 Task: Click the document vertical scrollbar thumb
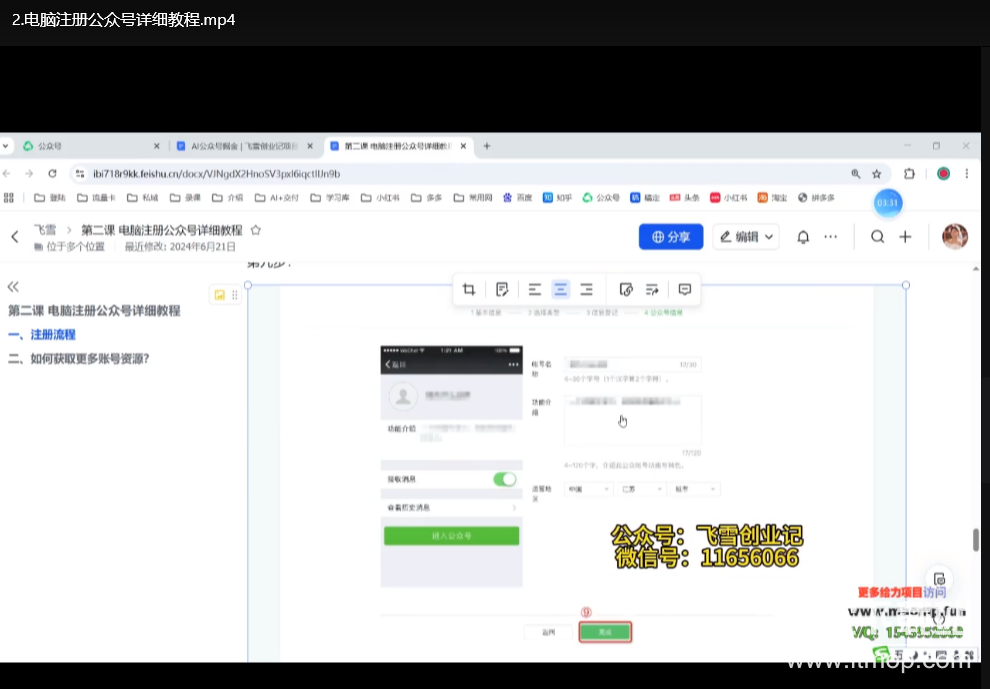click(x=976, y=539)
